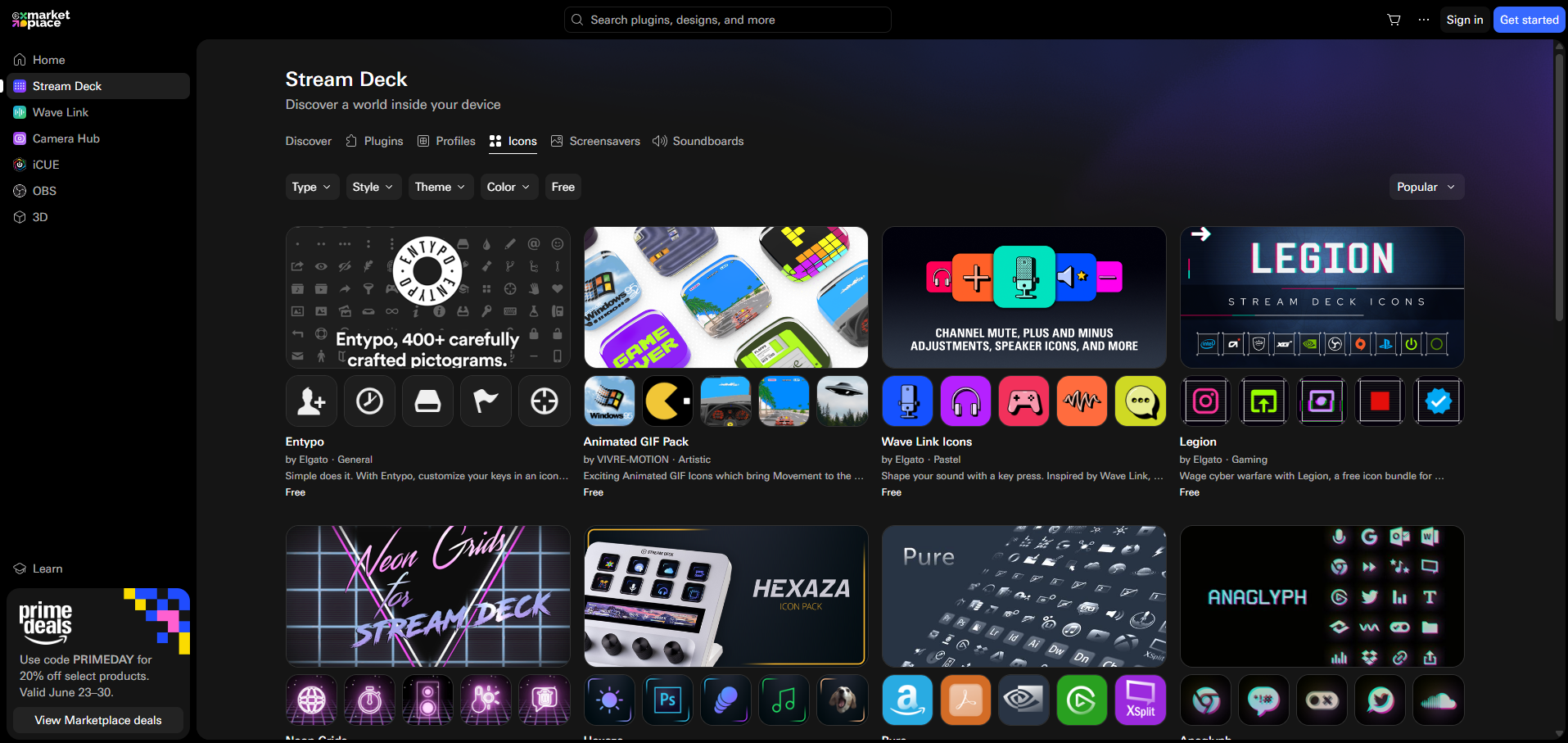Open the Legion pack title link

tap(1198, 442)
